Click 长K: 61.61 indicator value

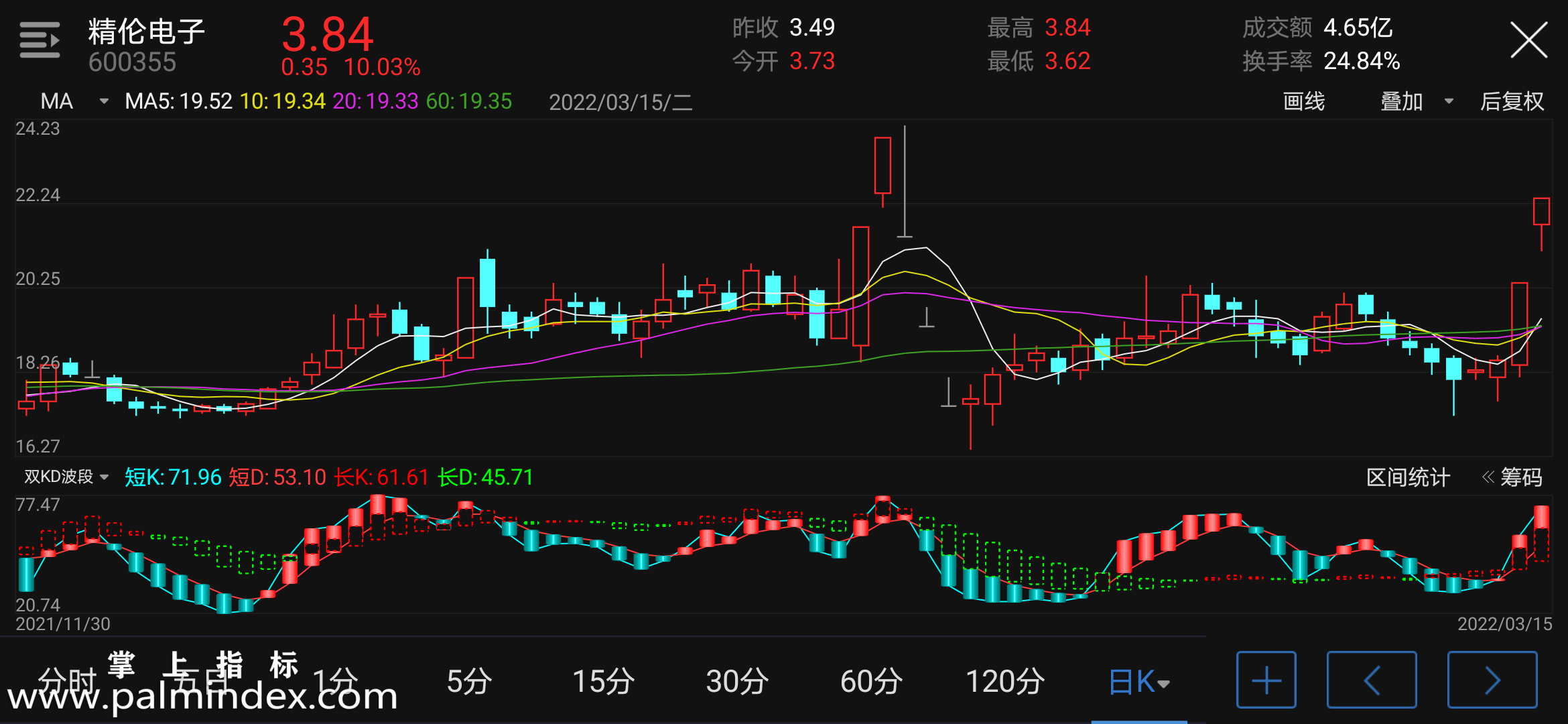coord(381,477)
